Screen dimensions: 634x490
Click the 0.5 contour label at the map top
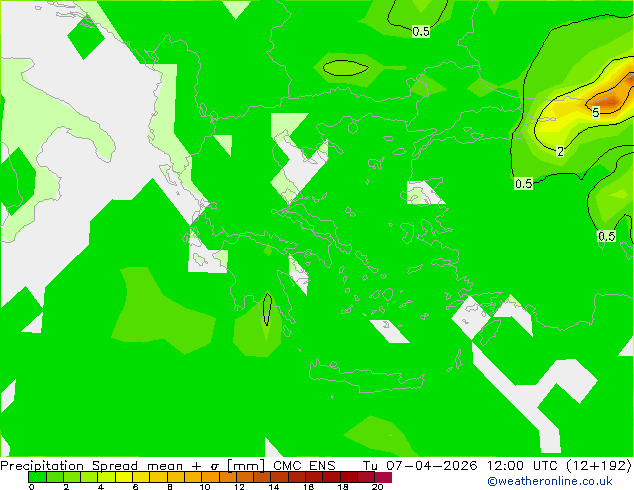[x=421, y=32]
